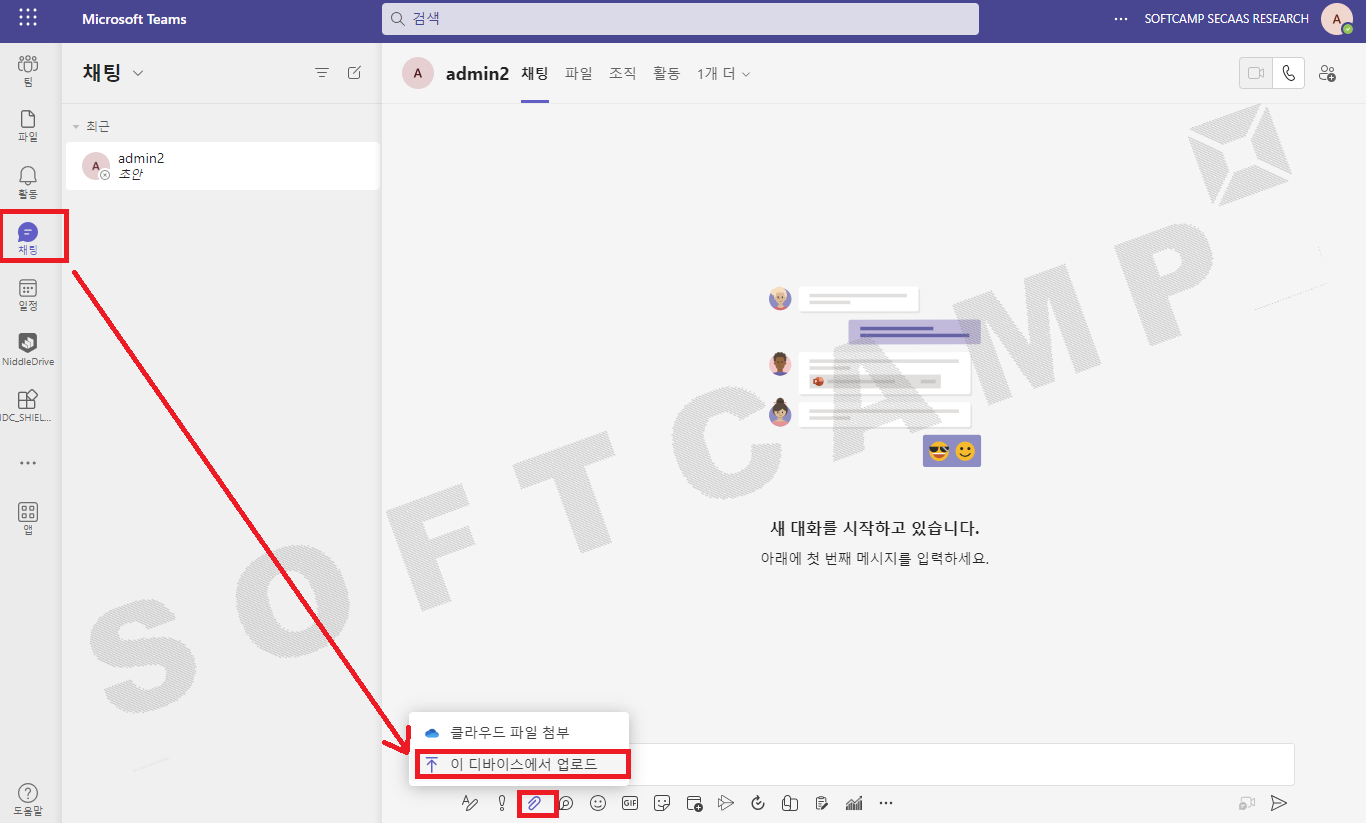Screen dimensions: 1366x823
Task: Go to Teams (팀) in sidebar
Action: pos(28,71)
